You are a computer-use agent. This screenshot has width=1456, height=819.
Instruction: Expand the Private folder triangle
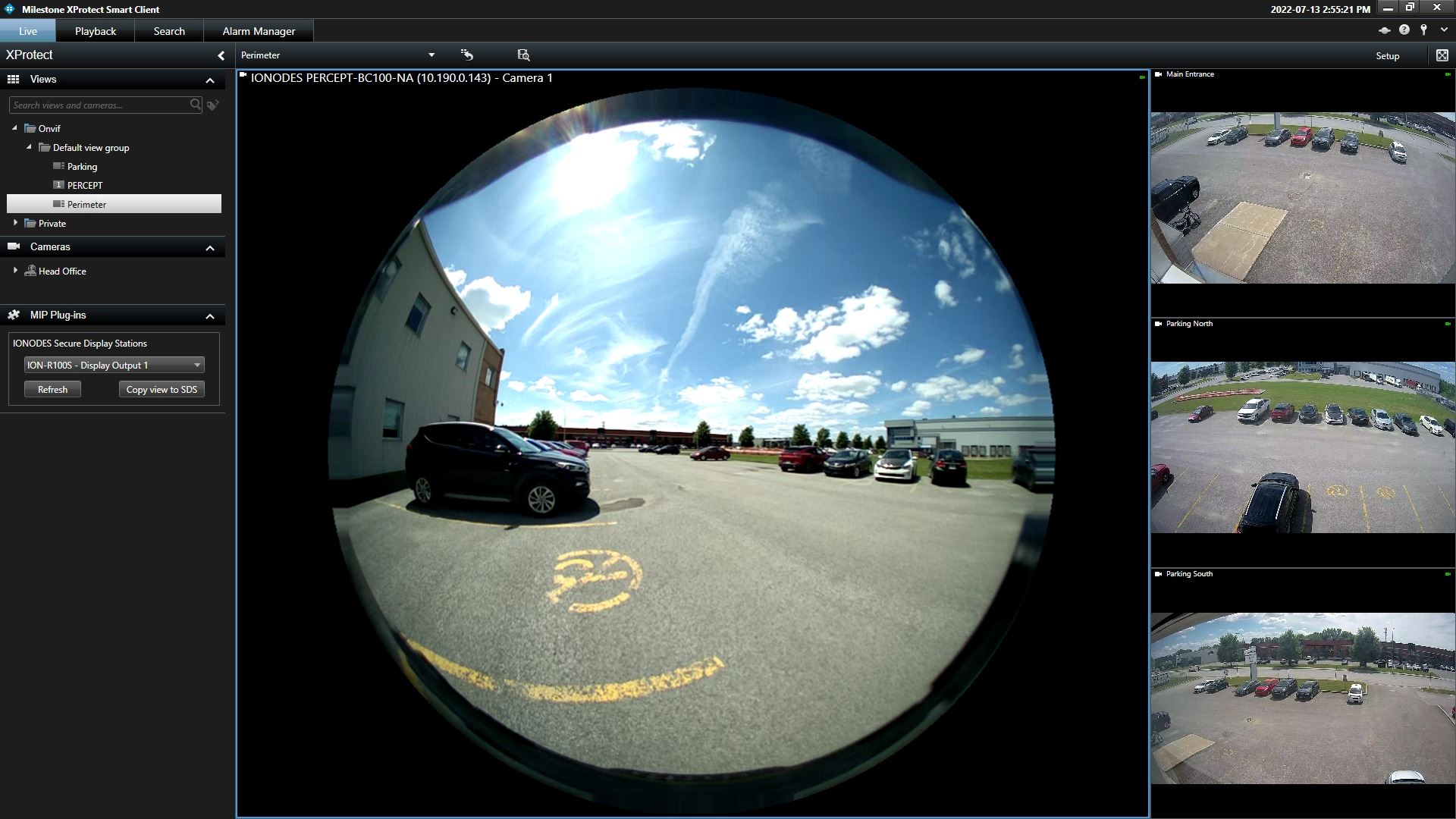point(15,223)
